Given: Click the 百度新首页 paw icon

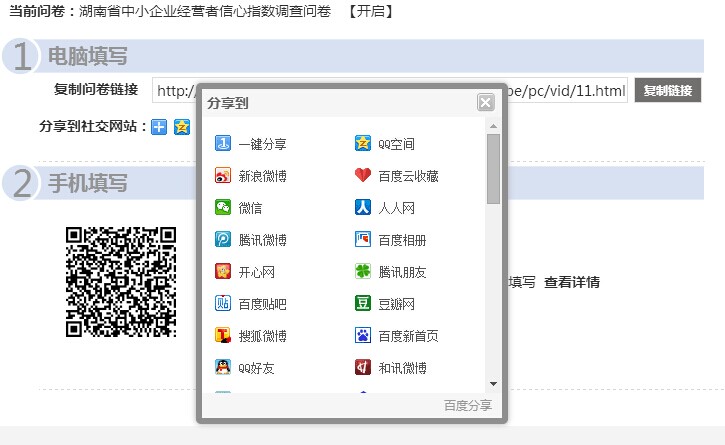Looking at the screenshot, I should [x=363, y=335].
